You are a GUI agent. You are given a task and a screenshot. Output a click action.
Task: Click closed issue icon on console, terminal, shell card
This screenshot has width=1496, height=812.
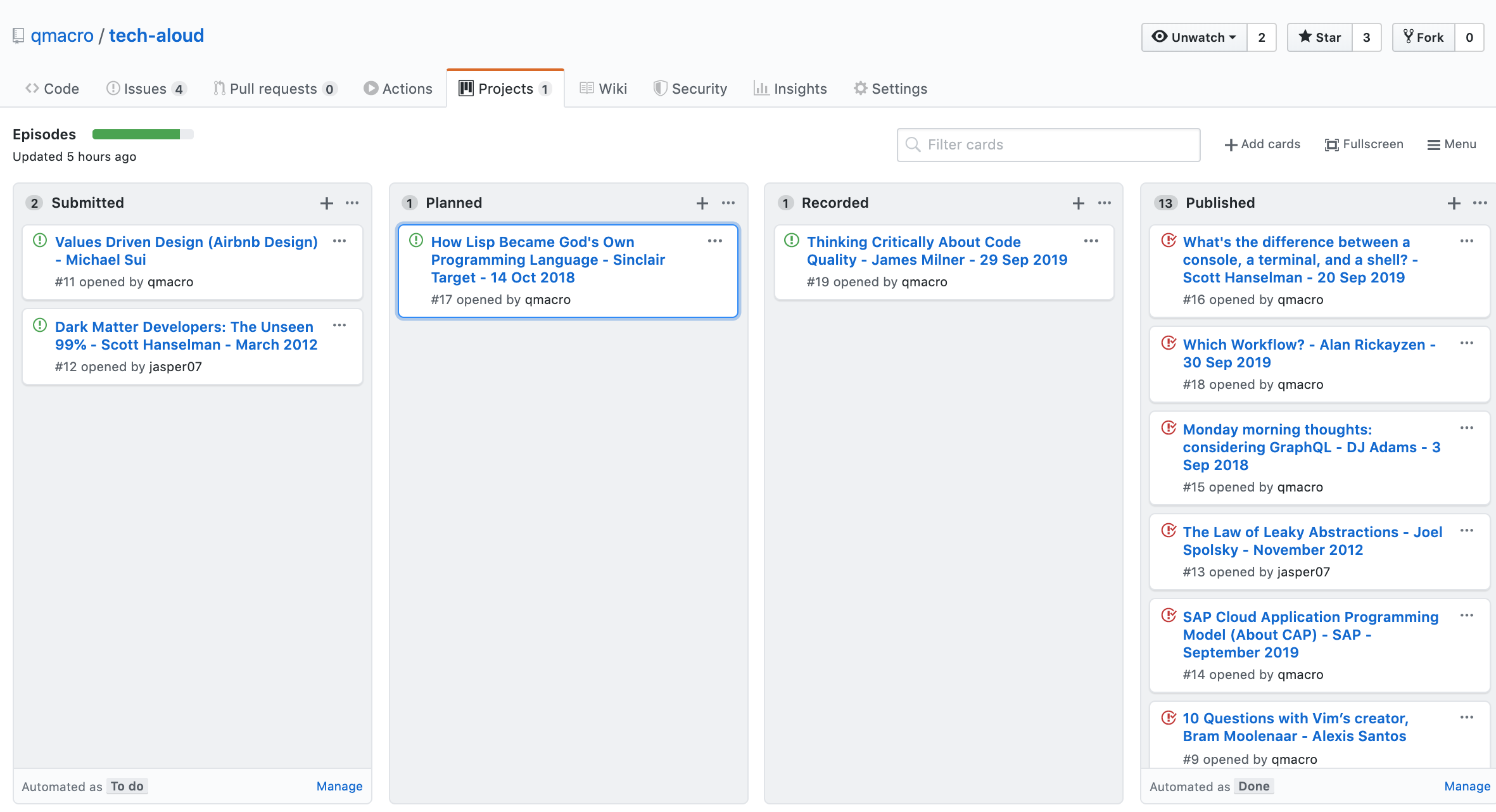tap(1169, 241)
